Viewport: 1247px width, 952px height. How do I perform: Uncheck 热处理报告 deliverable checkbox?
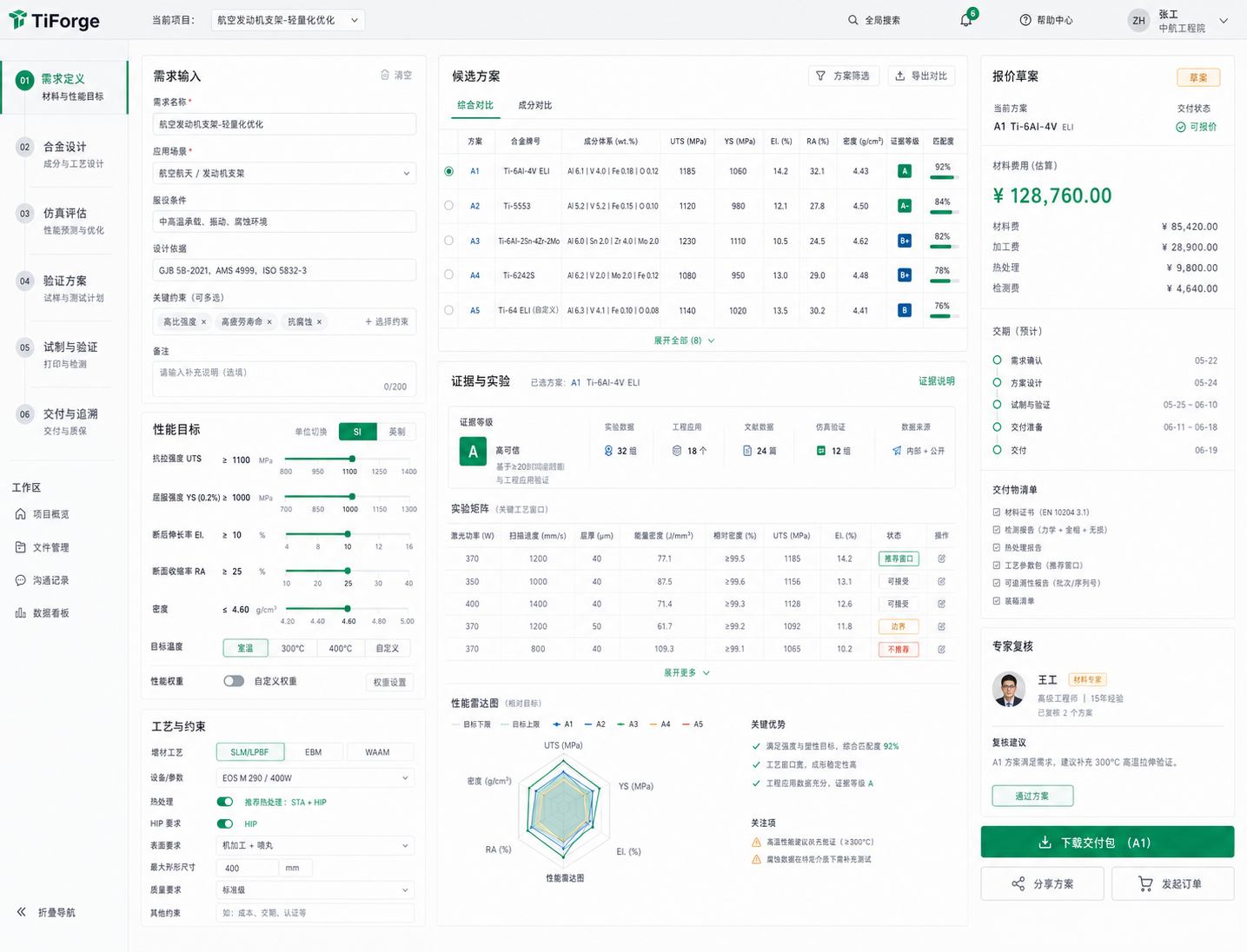coord(997,548)
